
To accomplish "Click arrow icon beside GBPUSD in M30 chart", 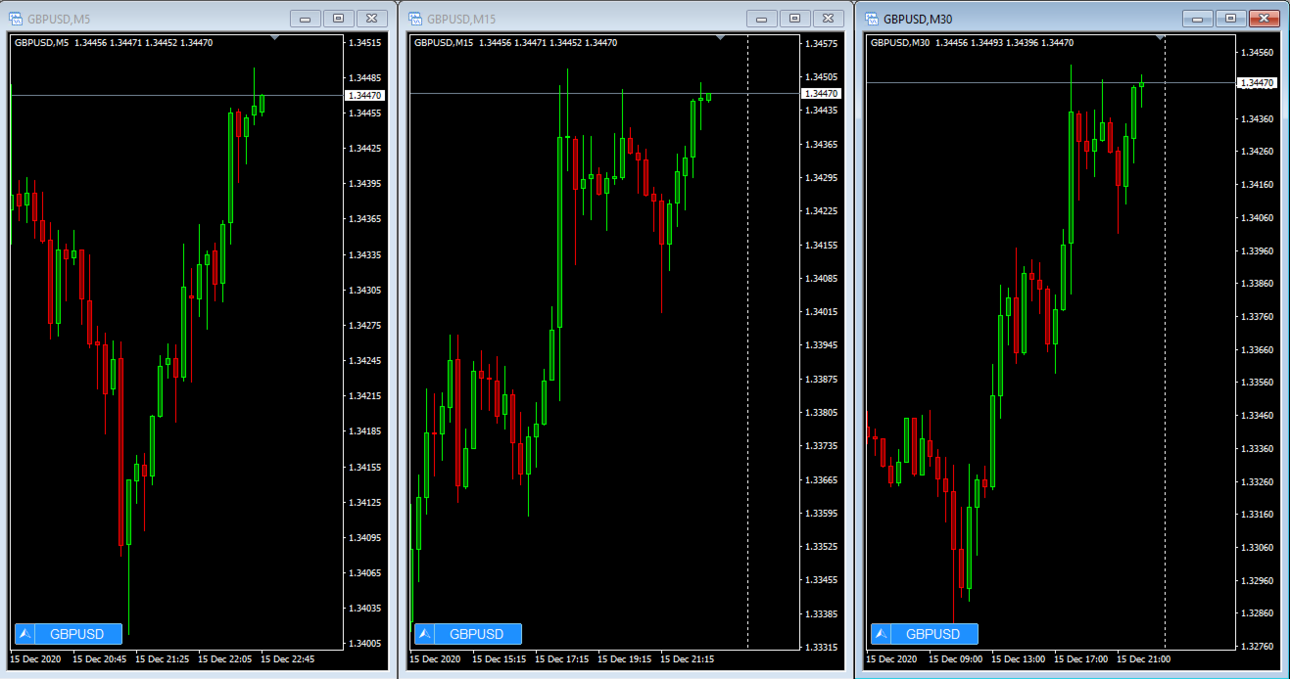I will click(x=881, y=634).
